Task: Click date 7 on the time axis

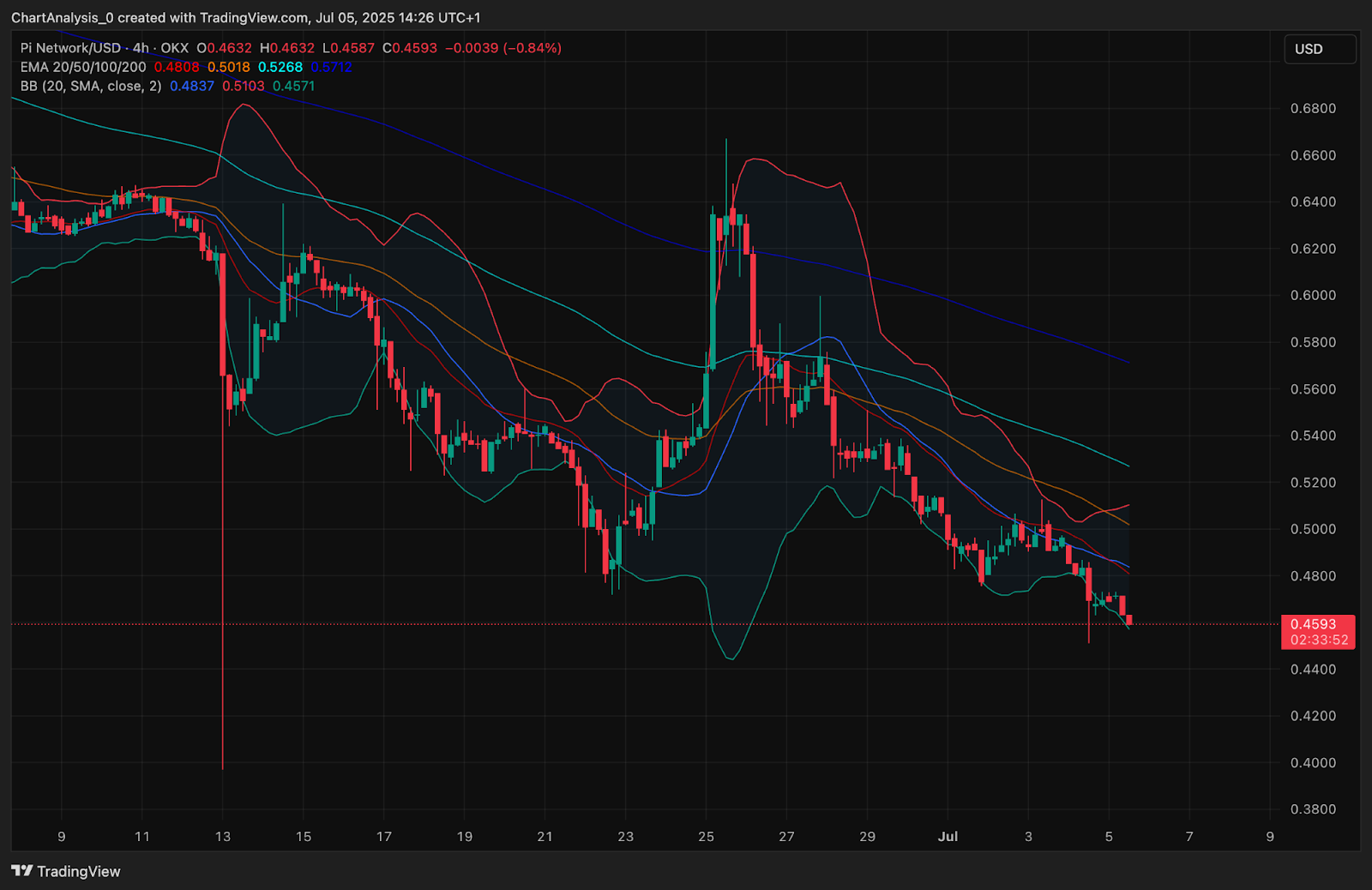Action: pos(1189,836)
